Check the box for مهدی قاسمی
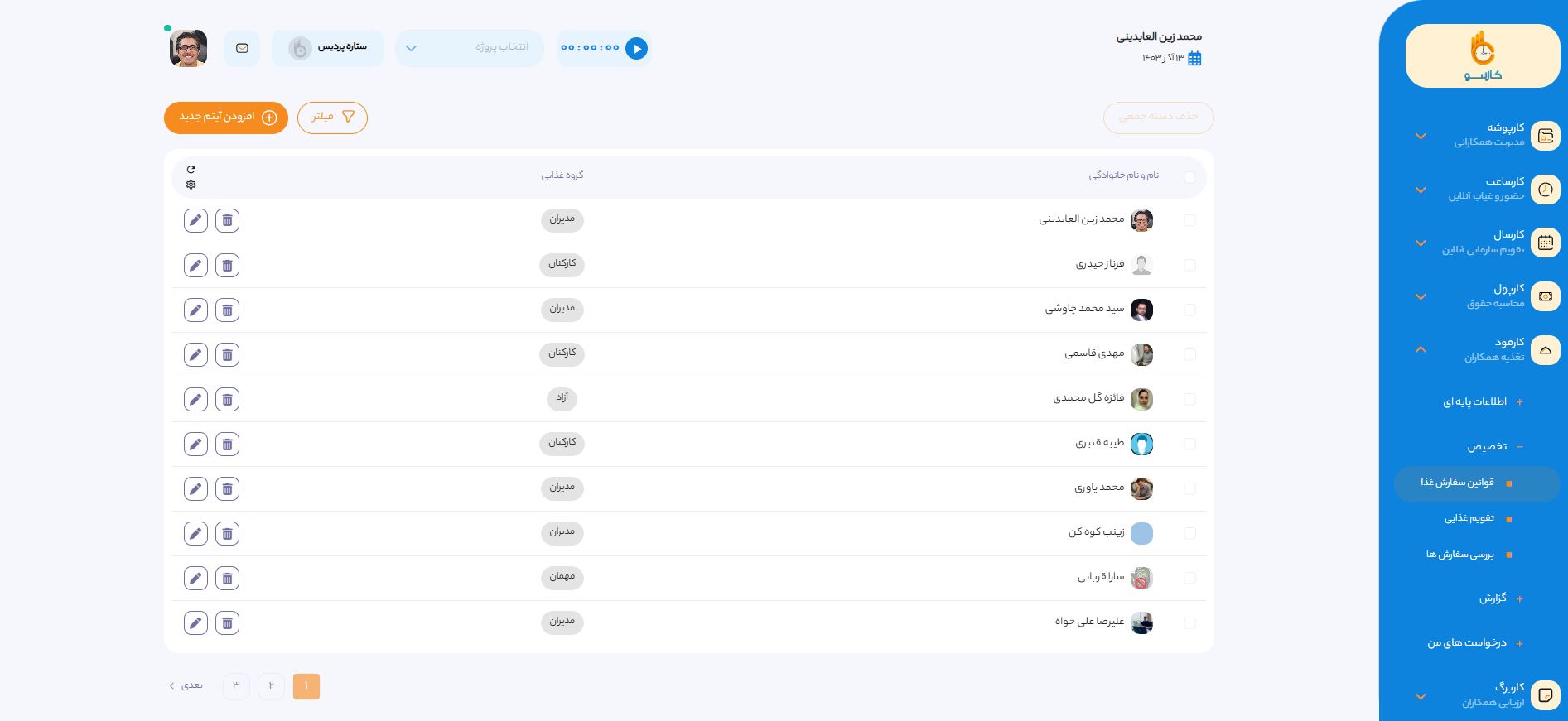The height and width of the screenshot is (721, 1568). [1189, 355]
